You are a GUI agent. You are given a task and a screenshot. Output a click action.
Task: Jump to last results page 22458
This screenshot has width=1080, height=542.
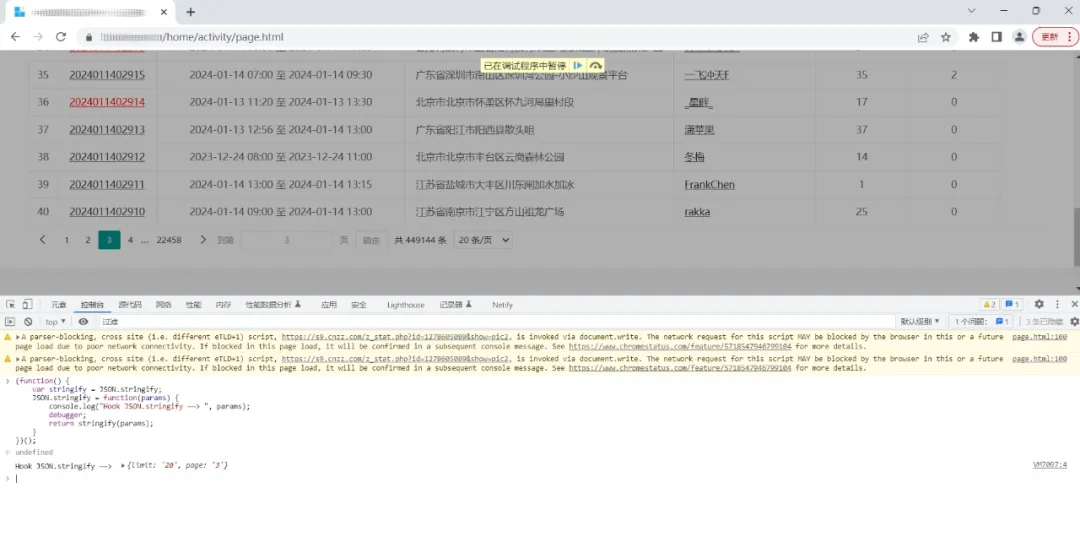point(169,240)
